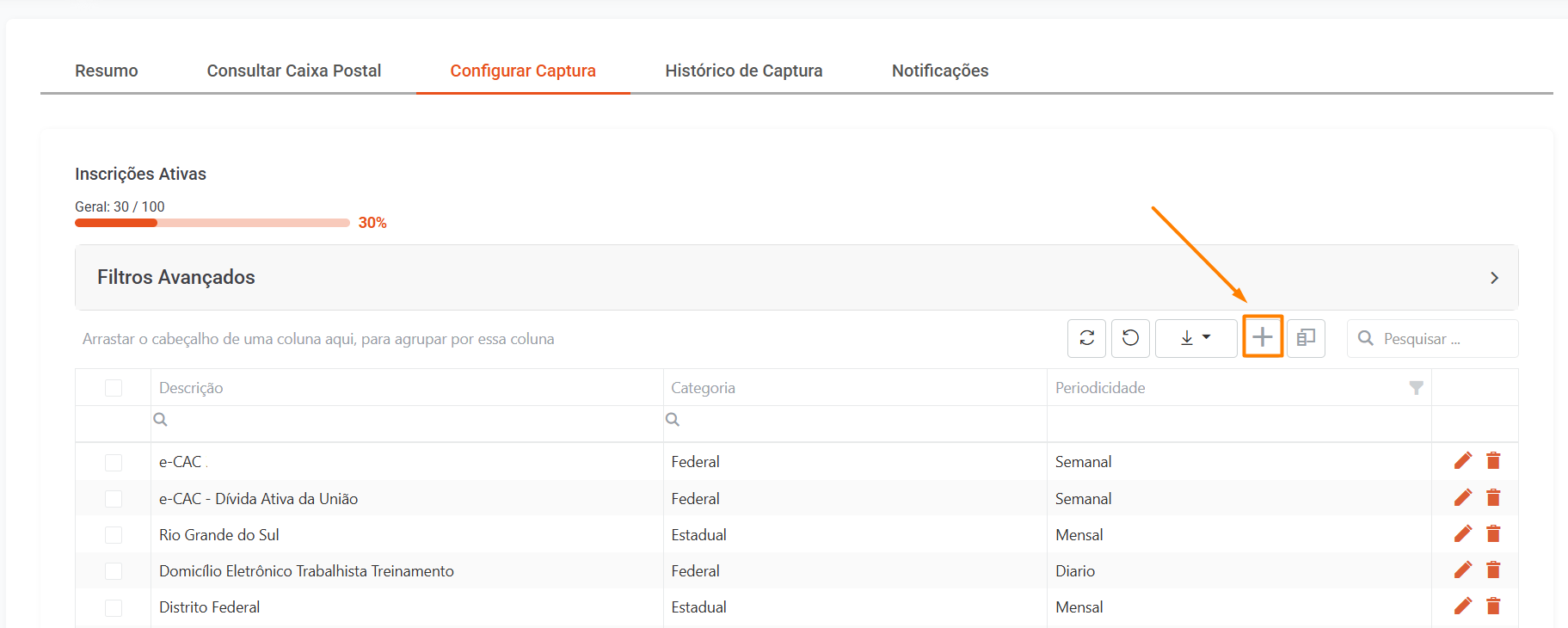
Task: Sort by the Descrição column header
Action: pyautogui.click(x=191, y=388)
